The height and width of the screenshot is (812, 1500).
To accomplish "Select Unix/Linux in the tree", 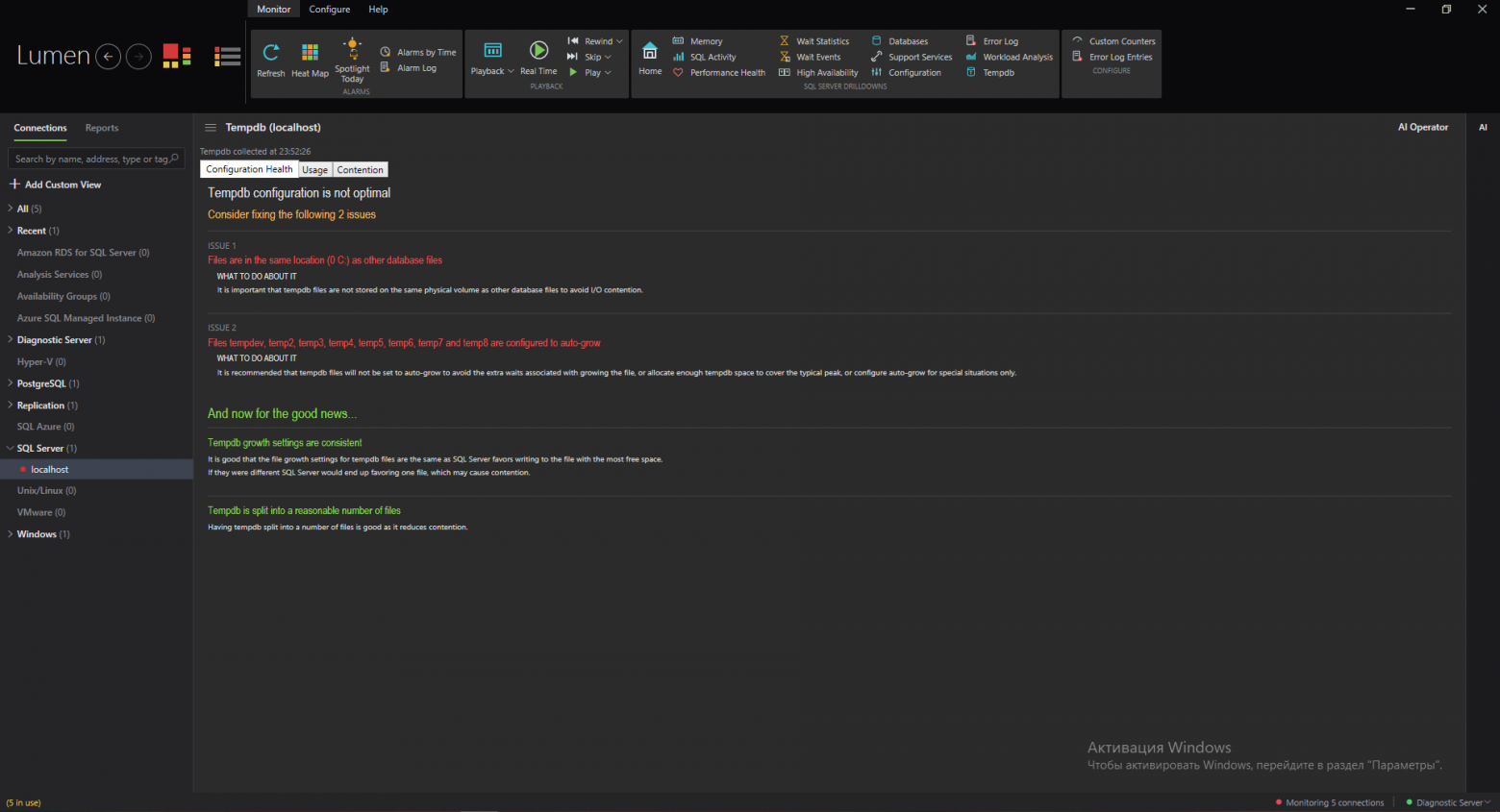I will (x=47, y=491).
